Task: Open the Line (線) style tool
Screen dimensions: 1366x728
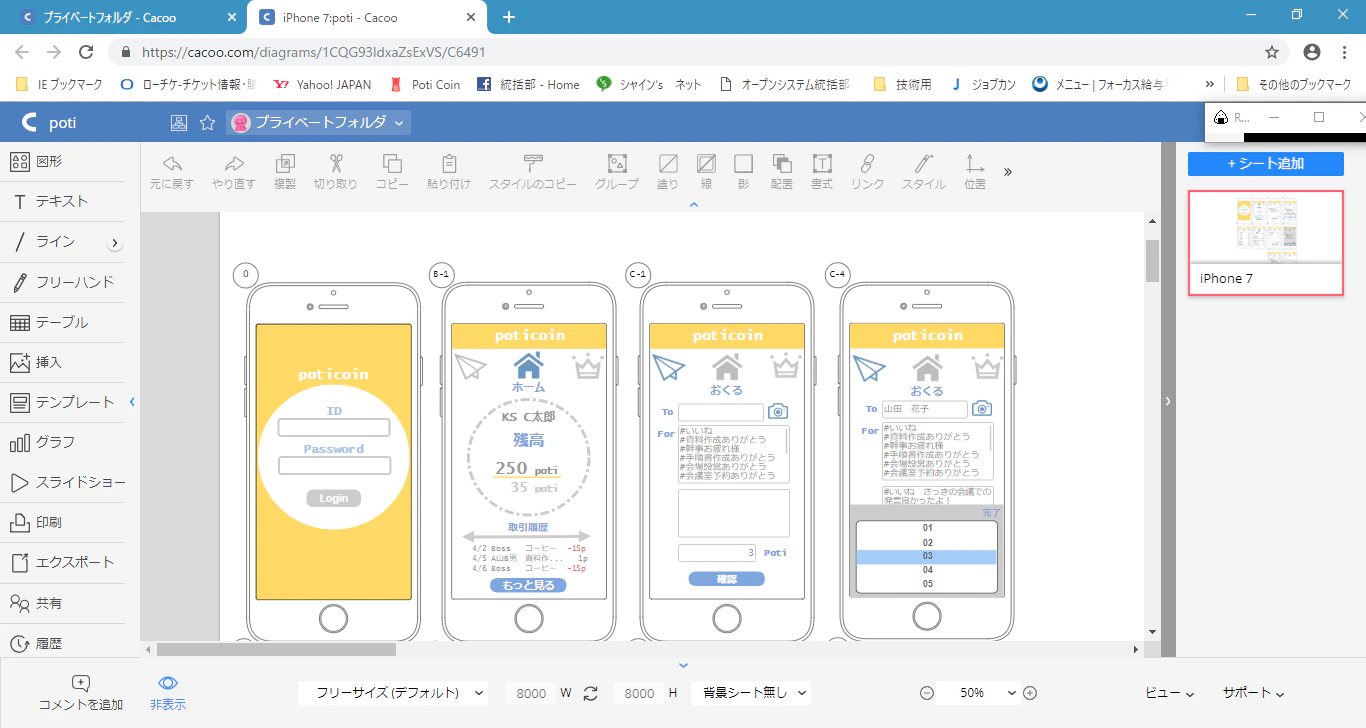Action: coord(706,171)
